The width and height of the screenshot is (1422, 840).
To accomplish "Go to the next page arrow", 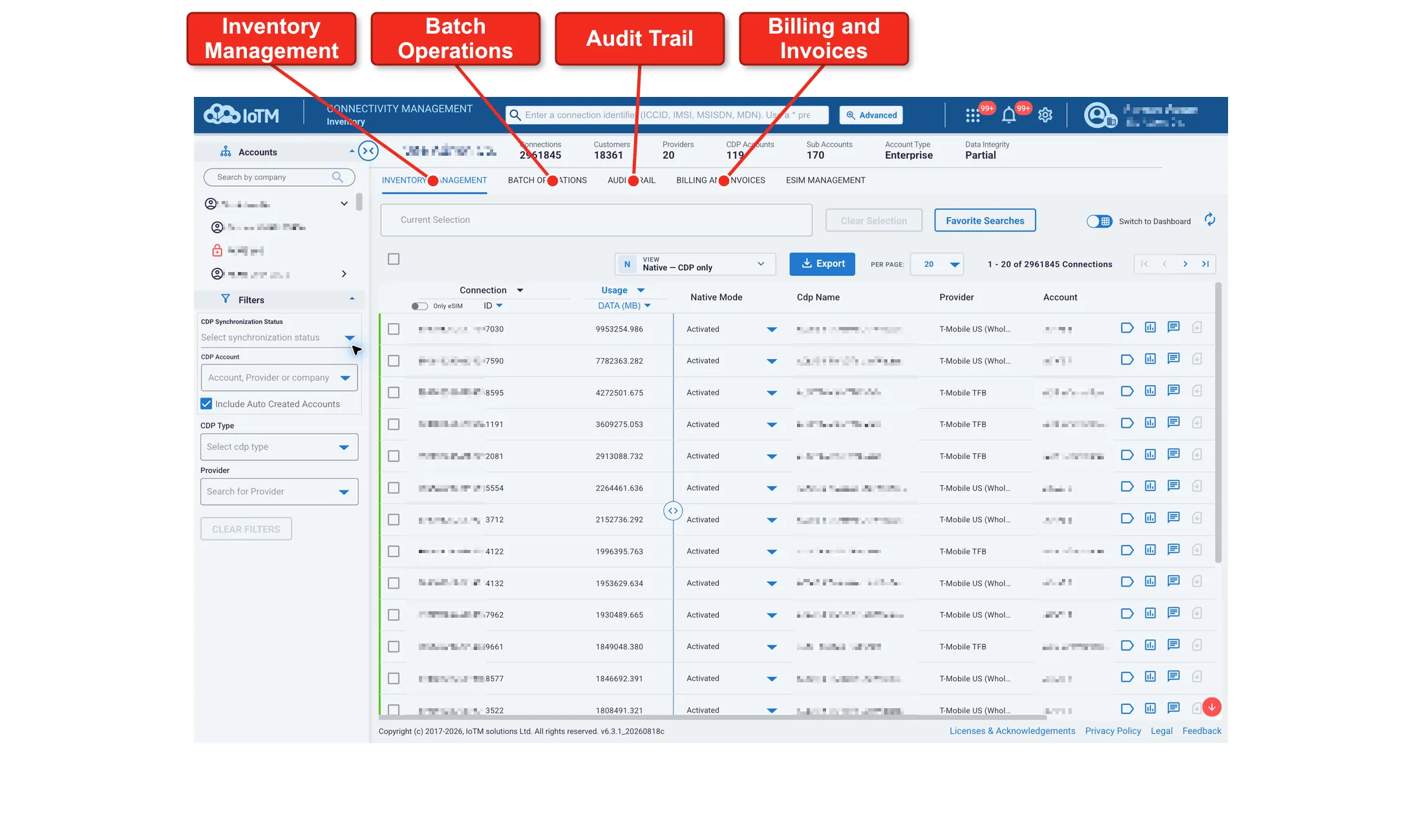I will point(1185,264).
